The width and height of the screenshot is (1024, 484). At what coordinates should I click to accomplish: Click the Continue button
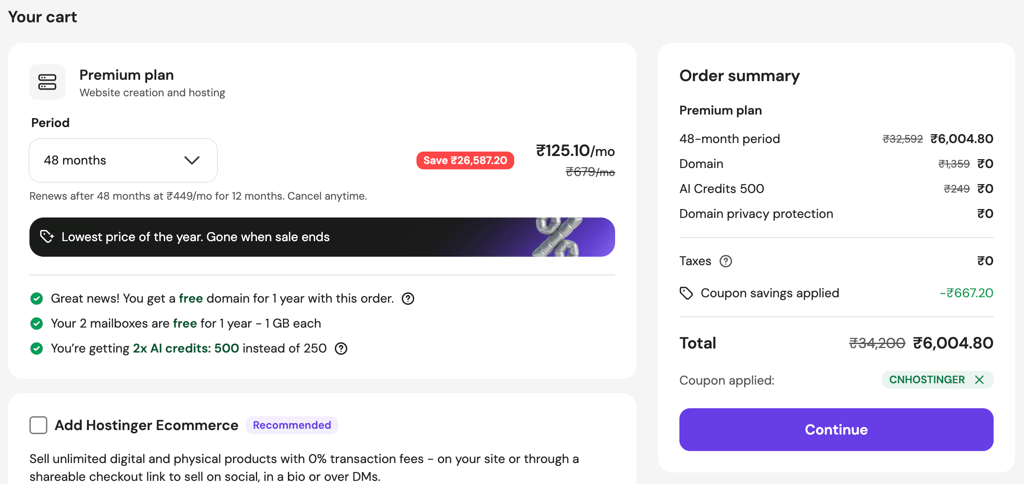tap(836, 430)
